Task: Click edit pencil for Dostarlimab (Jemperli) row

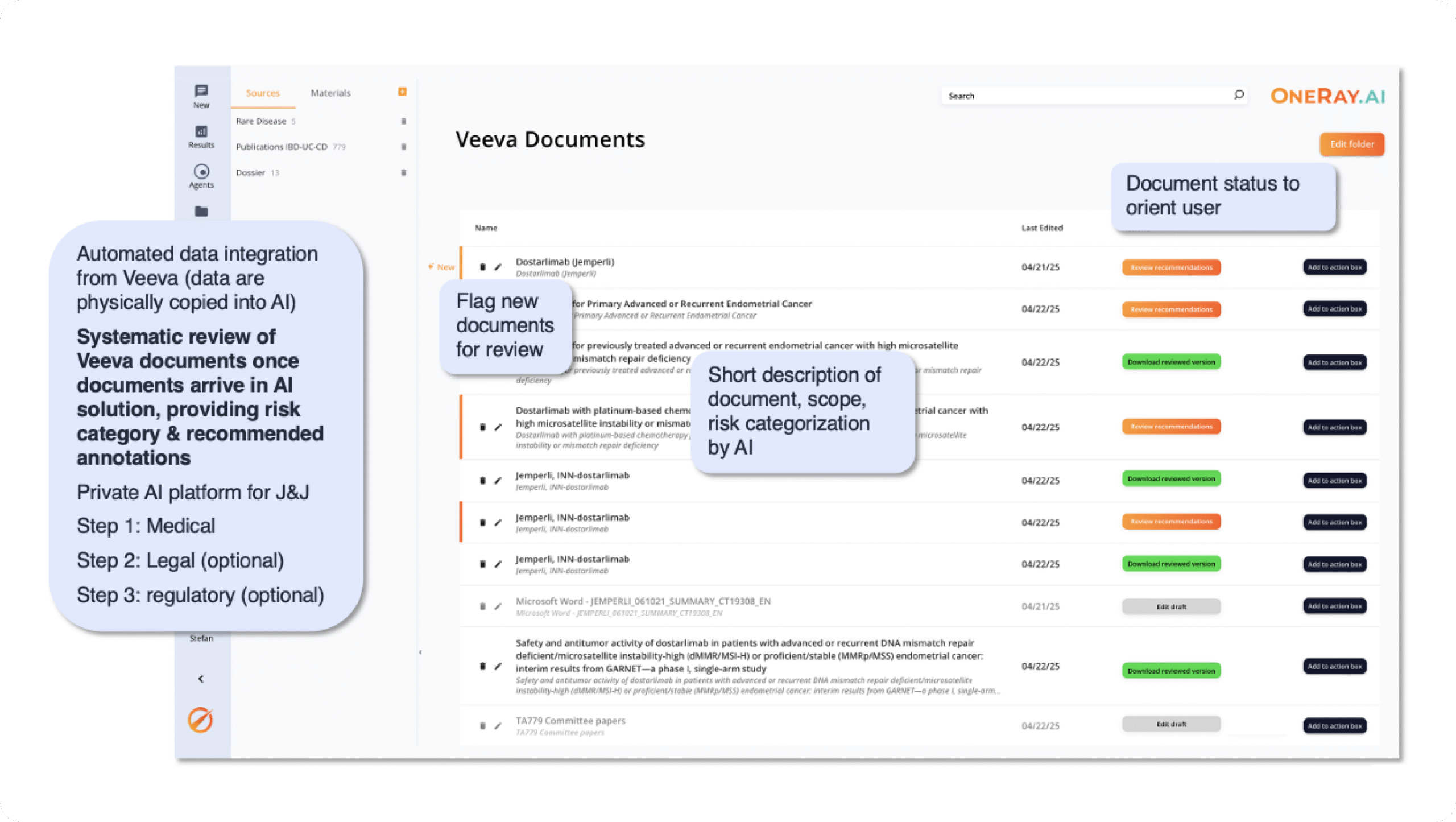Action: [498, 267]
